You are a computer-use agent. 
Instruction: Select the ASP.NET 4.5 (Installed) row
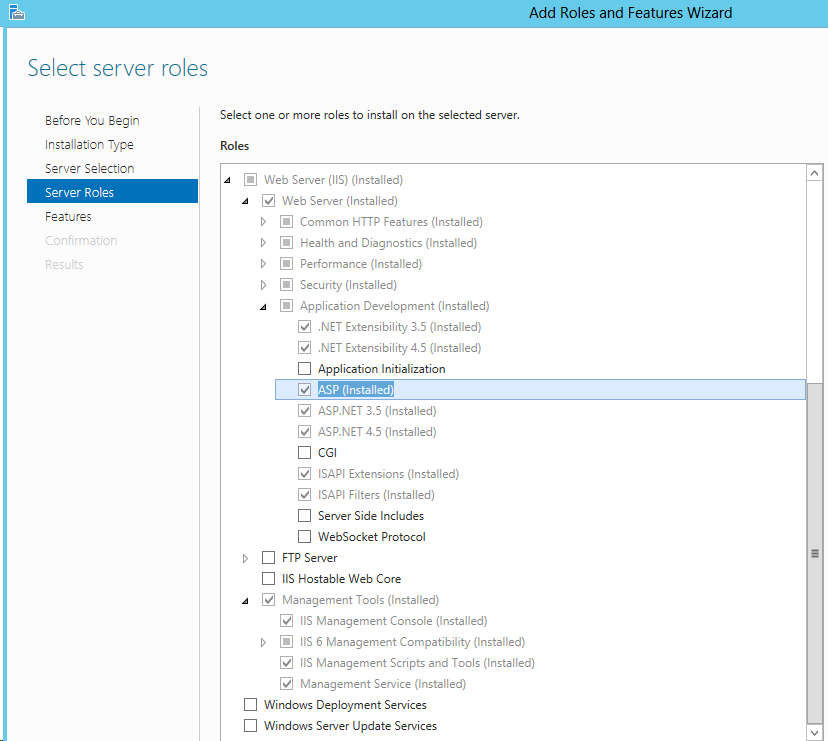click(377, 432)
